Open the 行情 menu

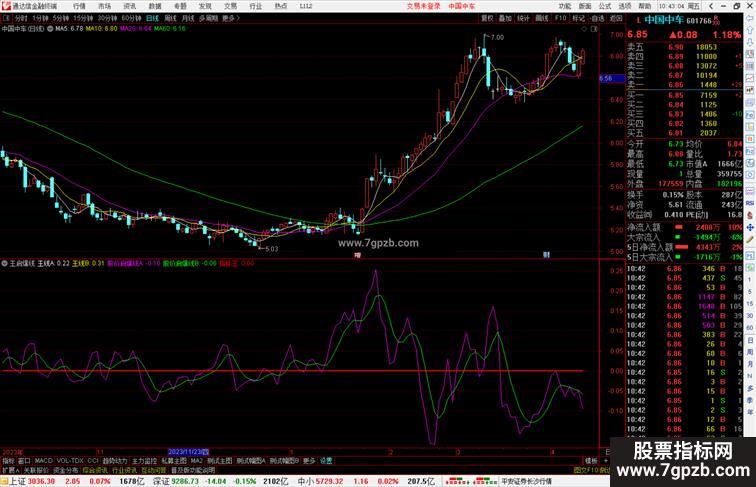[79, 6]
